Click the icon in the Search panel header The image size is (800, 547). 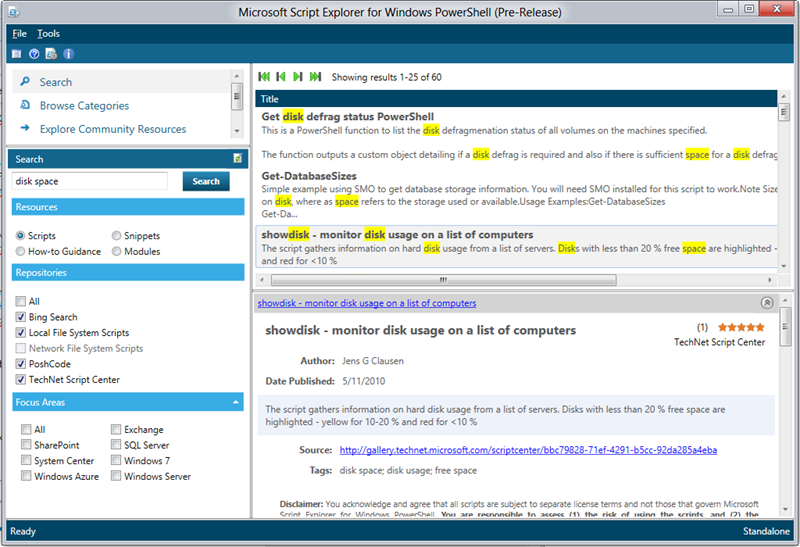tap(237, 158)
